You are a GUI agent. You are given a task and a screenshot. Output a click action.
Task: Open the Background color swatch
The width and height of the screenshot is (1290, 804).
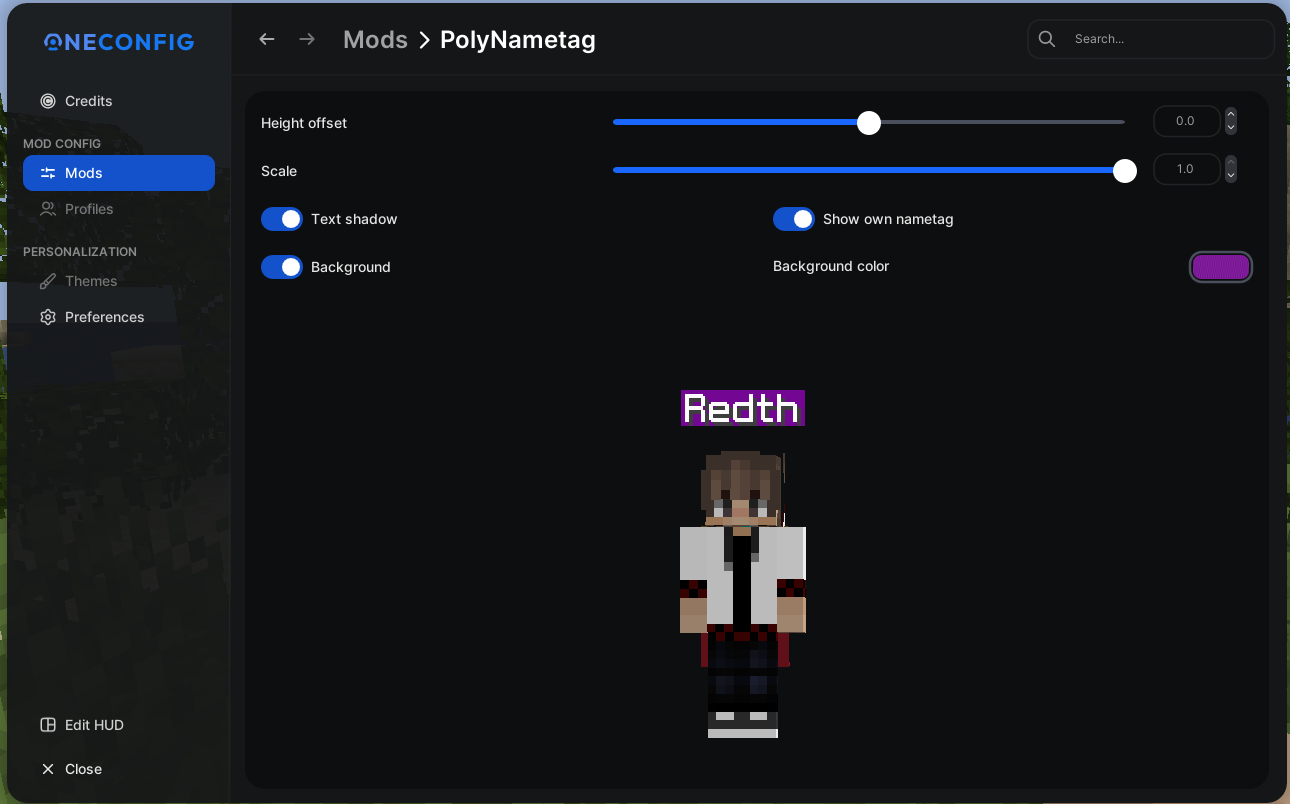coord(1221,267)
